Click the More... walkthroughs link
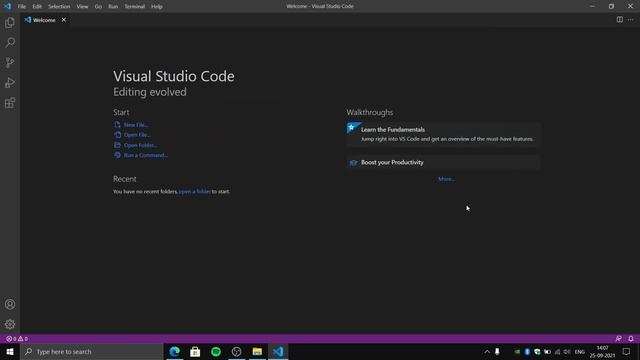The width and height of the screenshot is (640, 360). [446, 179]
